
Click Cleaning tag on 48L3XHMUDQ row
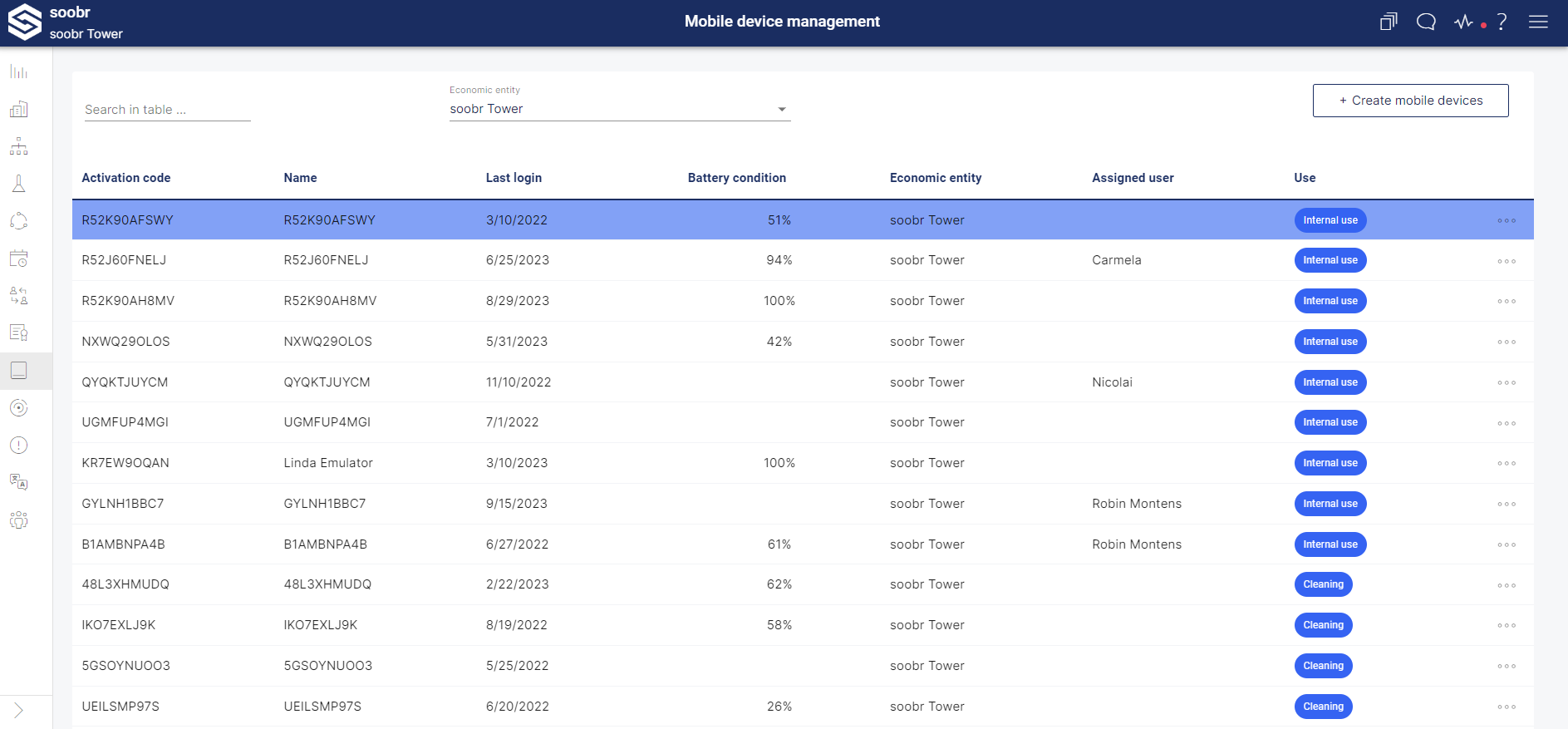click(x=1323, y=584)
